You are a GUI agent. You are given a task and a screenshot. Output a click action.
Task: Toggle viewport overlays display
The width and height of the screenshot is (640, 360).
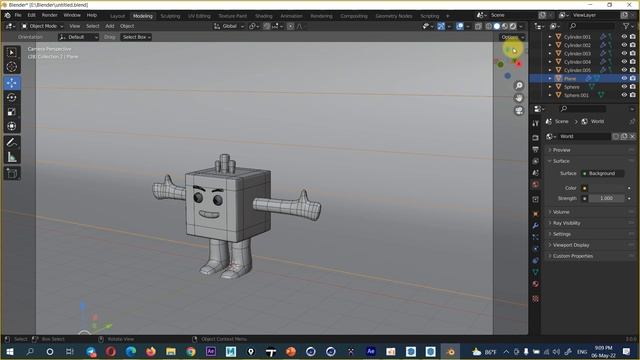tap(460, 26)
